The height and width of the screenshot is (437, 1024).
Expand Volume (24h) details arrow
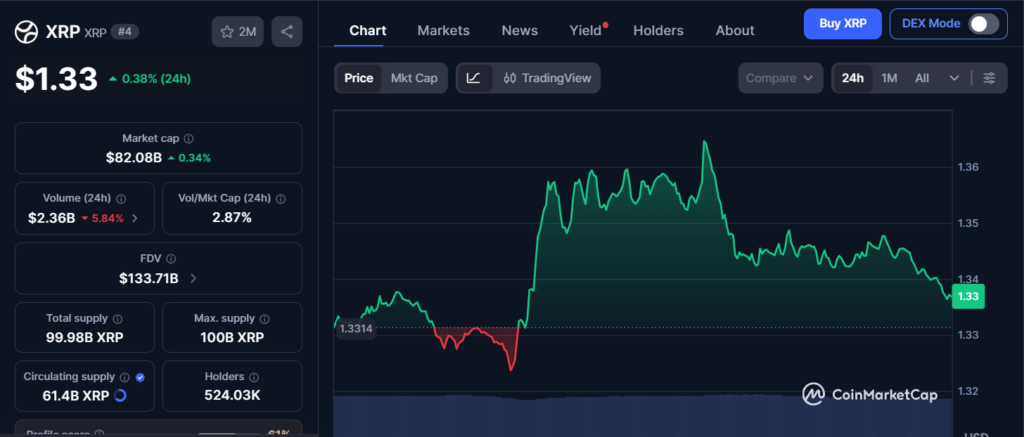click(135, 217)
